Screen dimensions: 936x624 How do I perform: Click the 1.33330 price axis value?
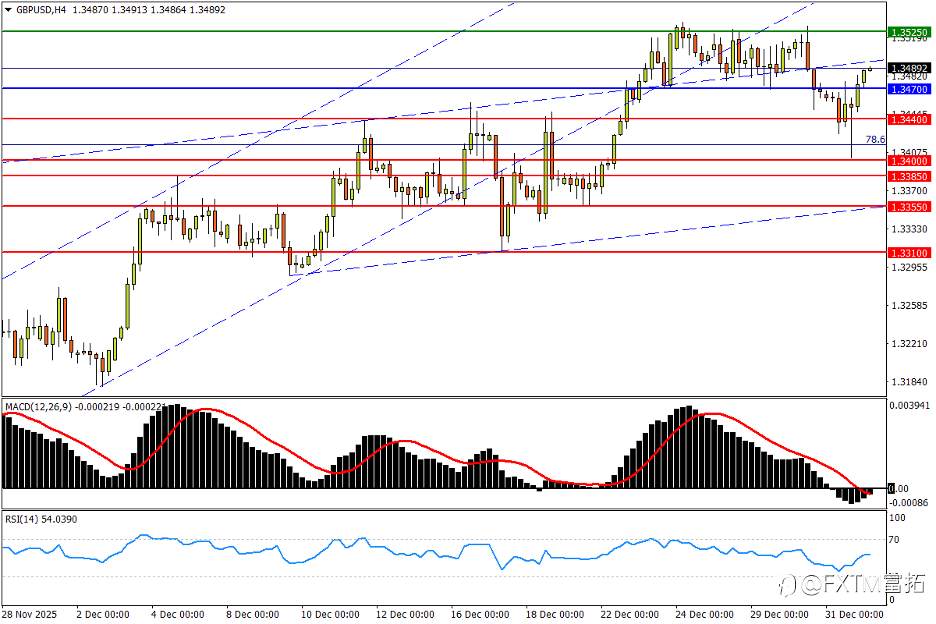(910, 229)
